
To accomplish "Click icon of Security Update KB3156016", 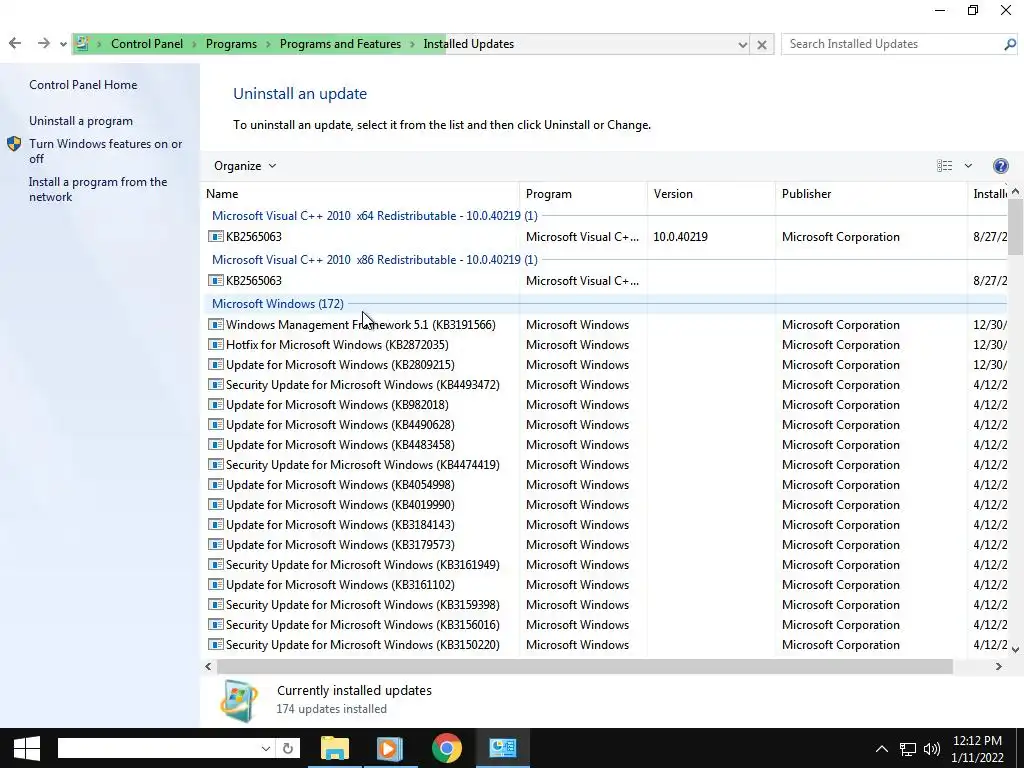I will (216, 624).
